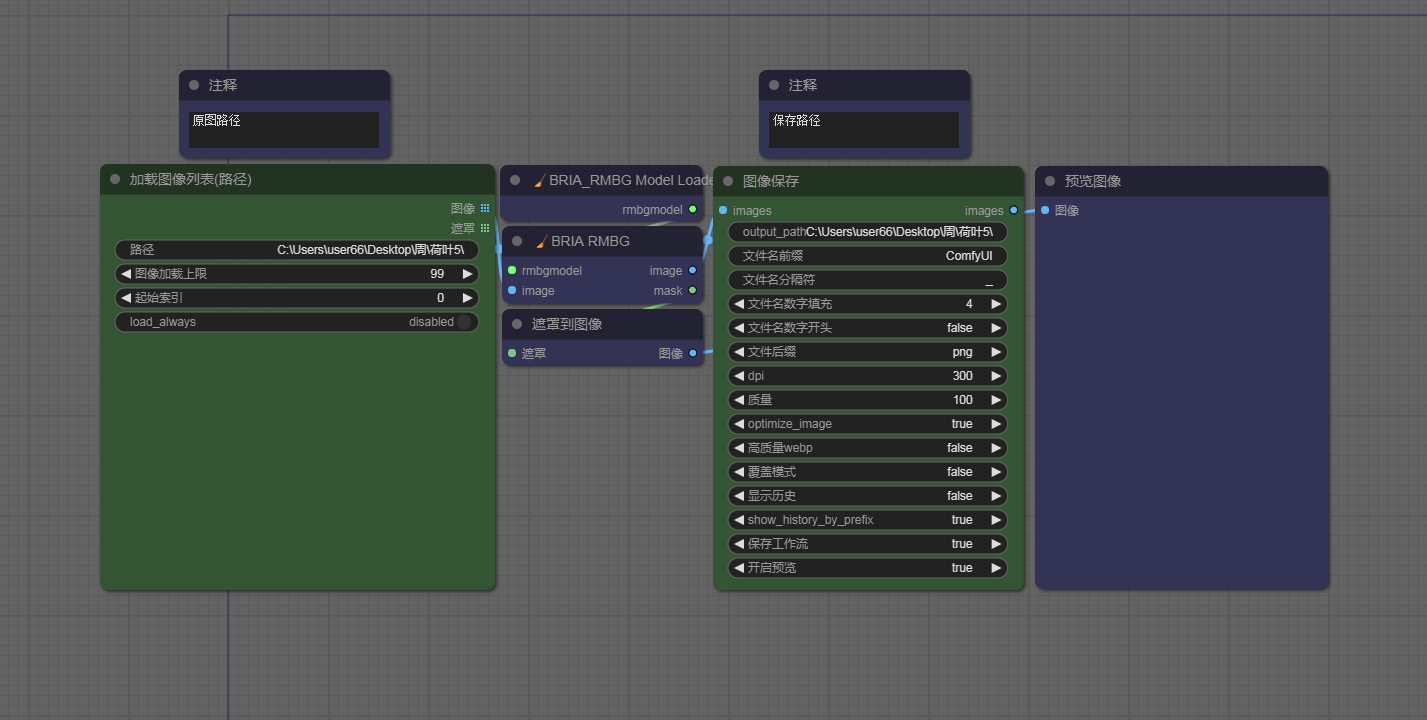1427x720 pixels.
Task: Collapse the 加载图像列表(路径) node via its dot
Action: [x=115, y=180]
